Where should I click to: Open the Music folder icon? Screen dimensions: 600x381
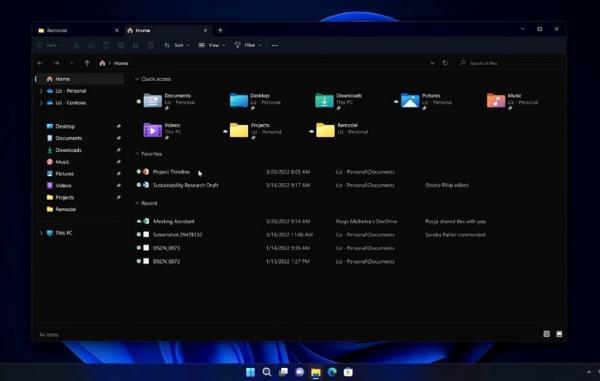coord(496,101)
